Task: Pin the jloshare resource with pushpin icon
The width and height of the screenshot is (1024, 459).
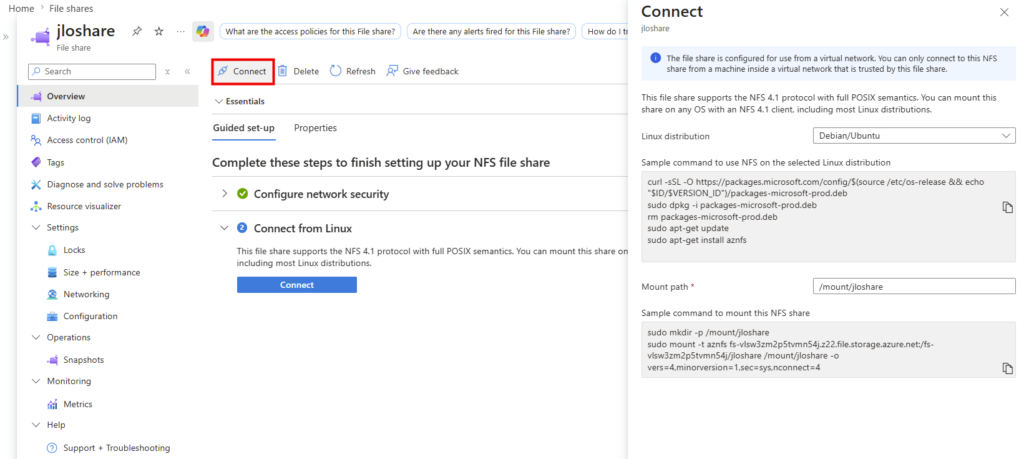Action: tap(137, 31)
